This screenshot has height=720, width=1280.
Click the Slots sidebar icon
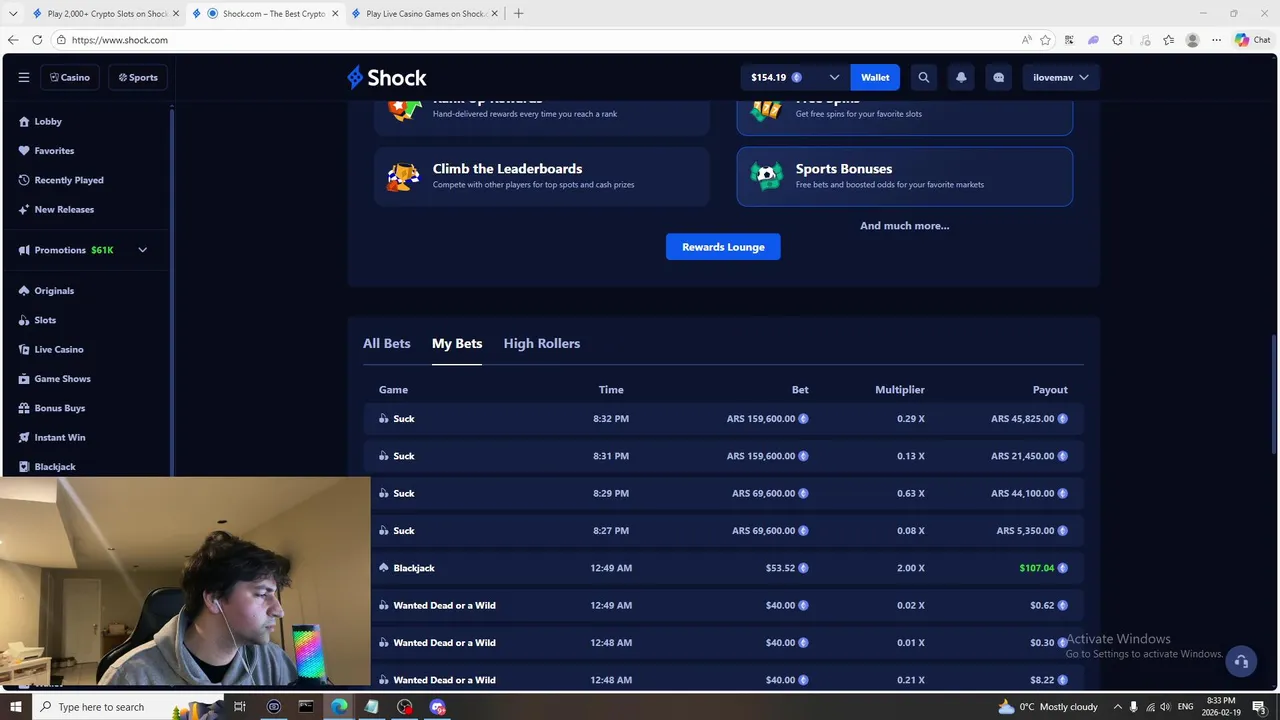coord(24,320)
